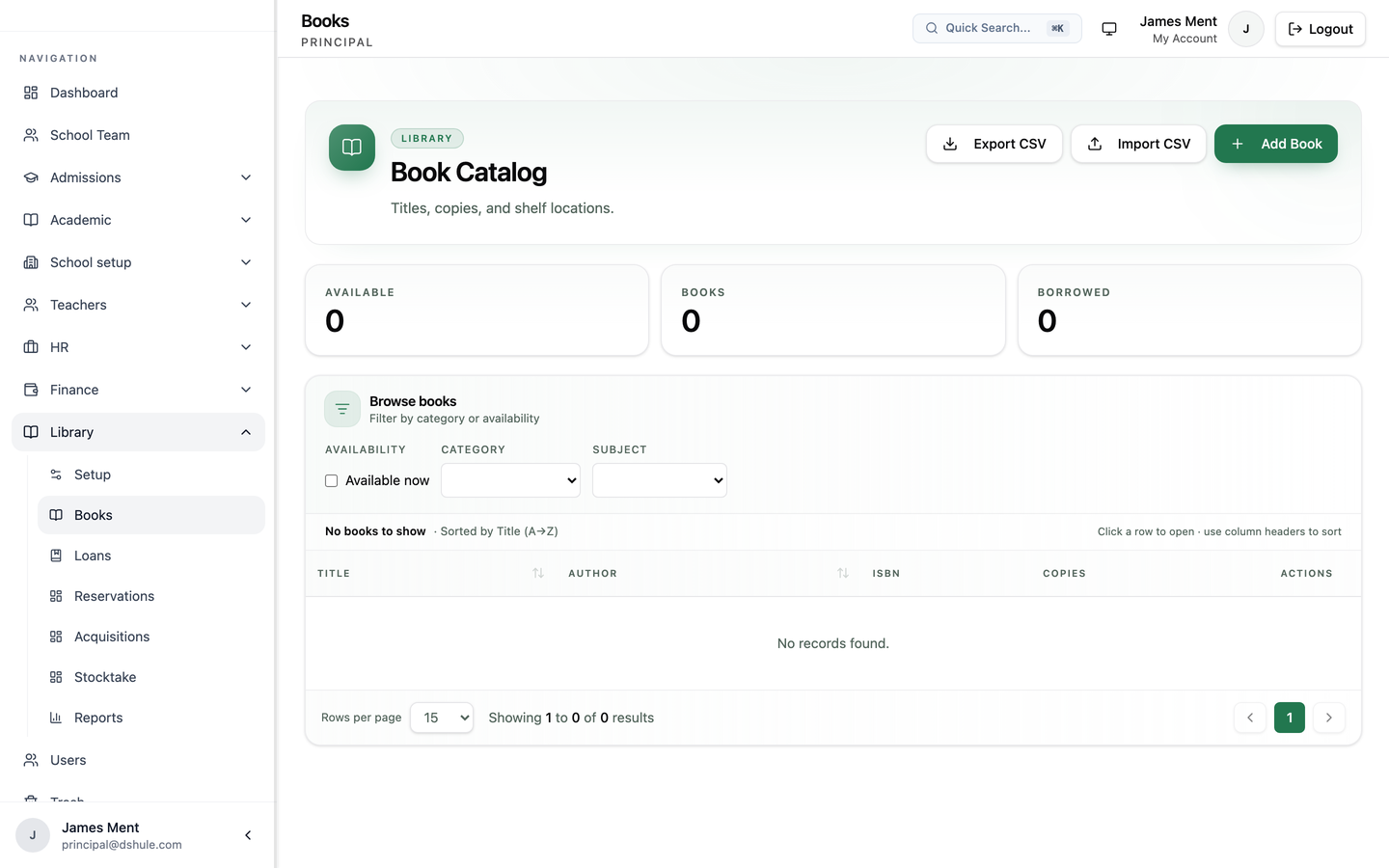1389x868 pixels.
Task: Expand the HR menu chevron
Action: pyautogui.click(x=246, y=347)
